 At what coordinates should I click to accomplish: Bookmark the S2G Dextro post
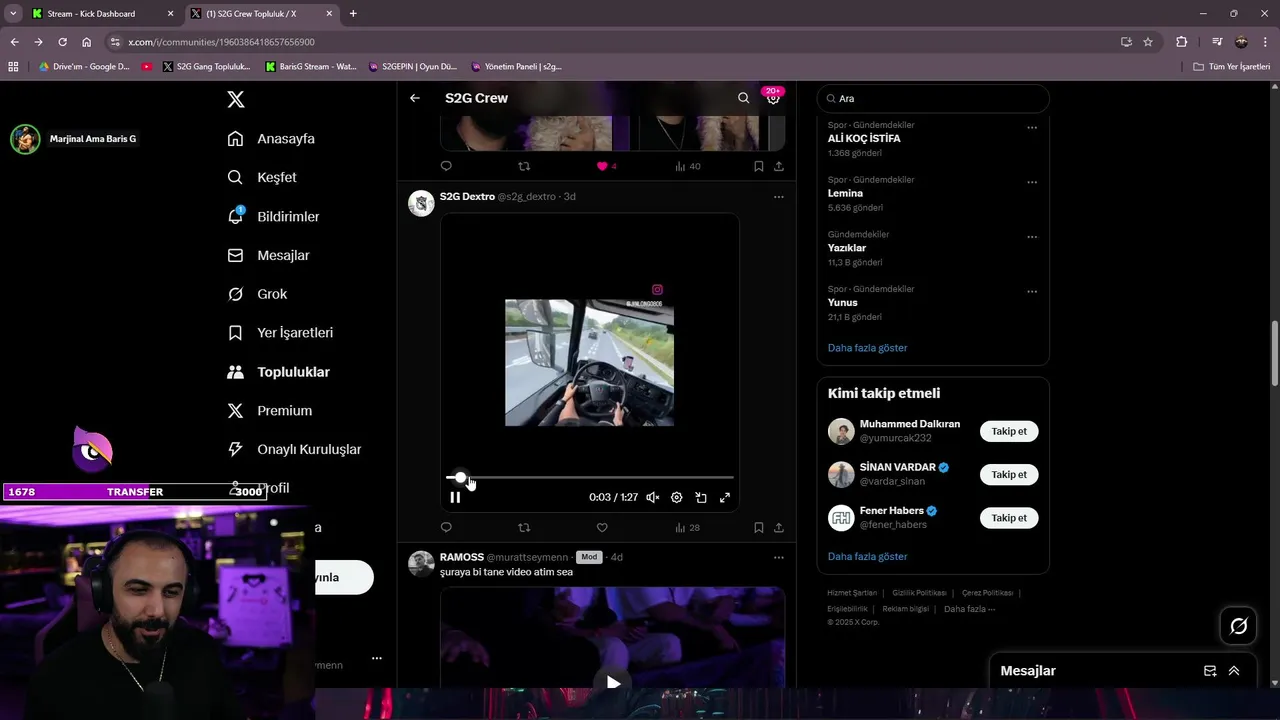pos(759,527)
